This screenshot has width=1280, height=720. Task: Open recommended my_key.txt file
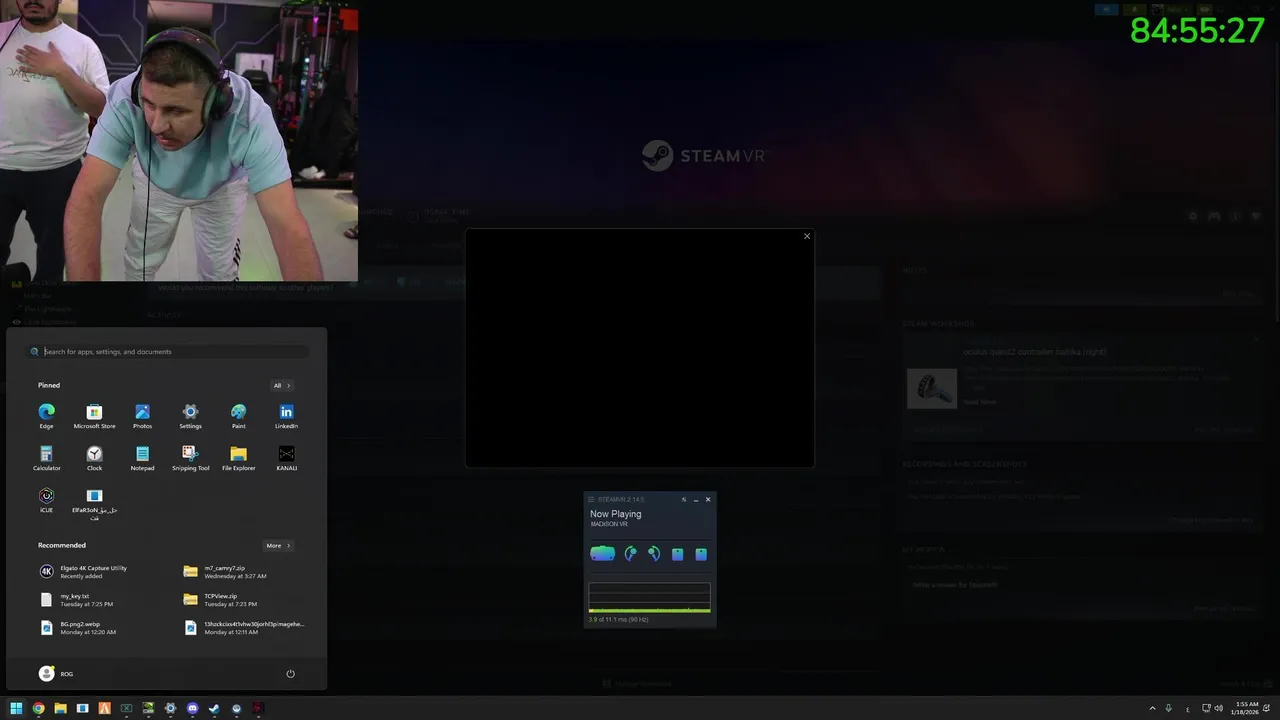click(x=76, y=599)
